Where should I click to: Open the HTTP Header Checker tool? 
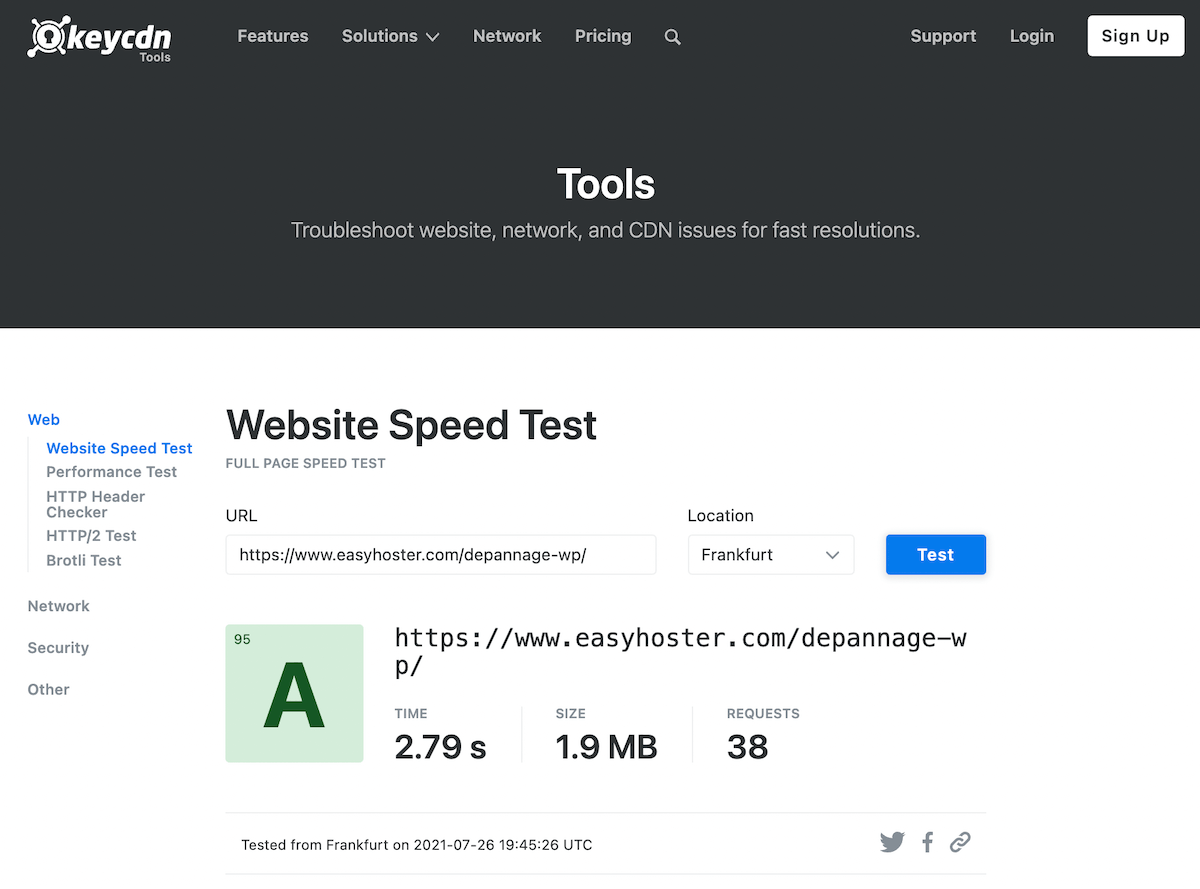(x=95, y=504)
